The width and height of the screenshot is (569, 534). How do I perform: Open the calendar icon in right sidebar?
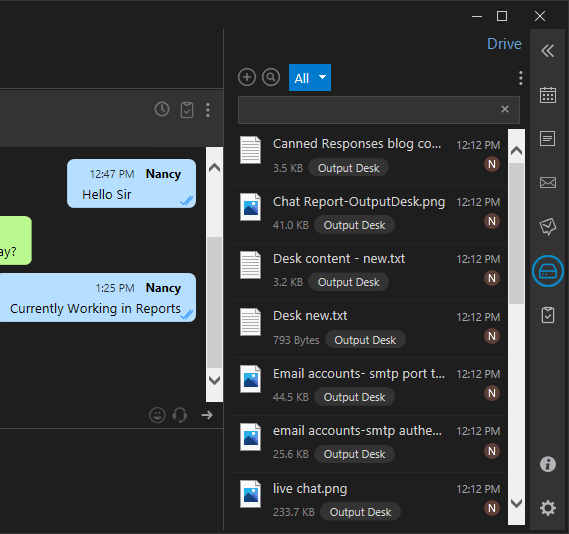[x=548, y=95]
